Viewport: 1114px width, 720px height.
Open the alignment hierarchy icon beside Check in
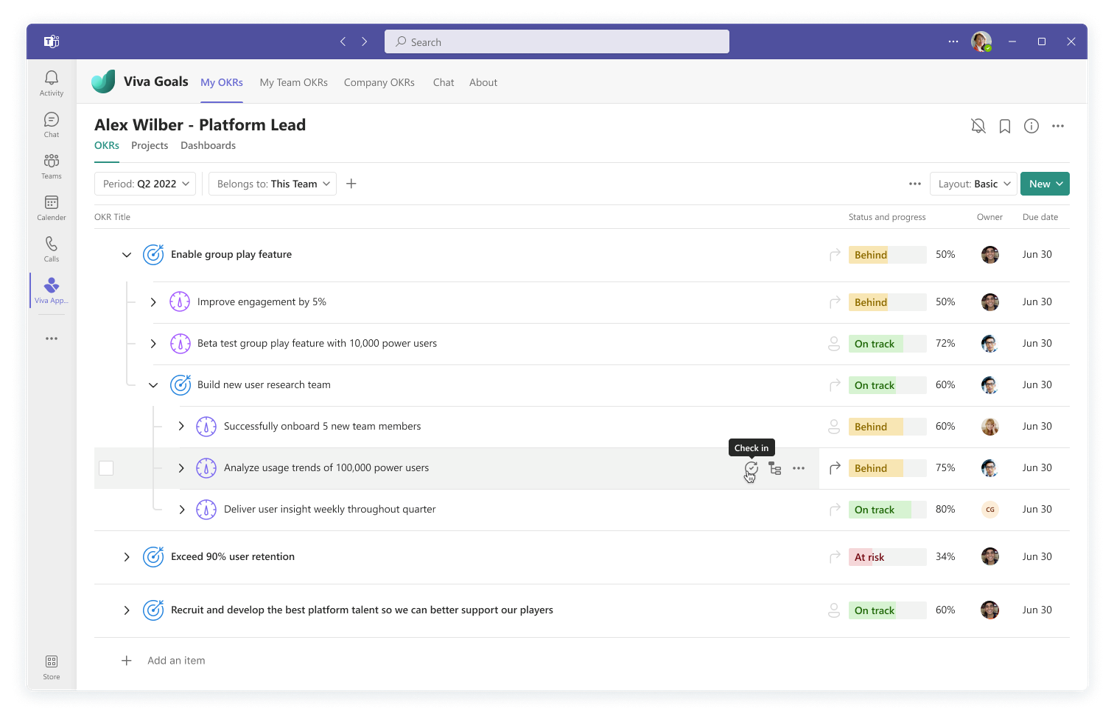[x=775, y=468]
